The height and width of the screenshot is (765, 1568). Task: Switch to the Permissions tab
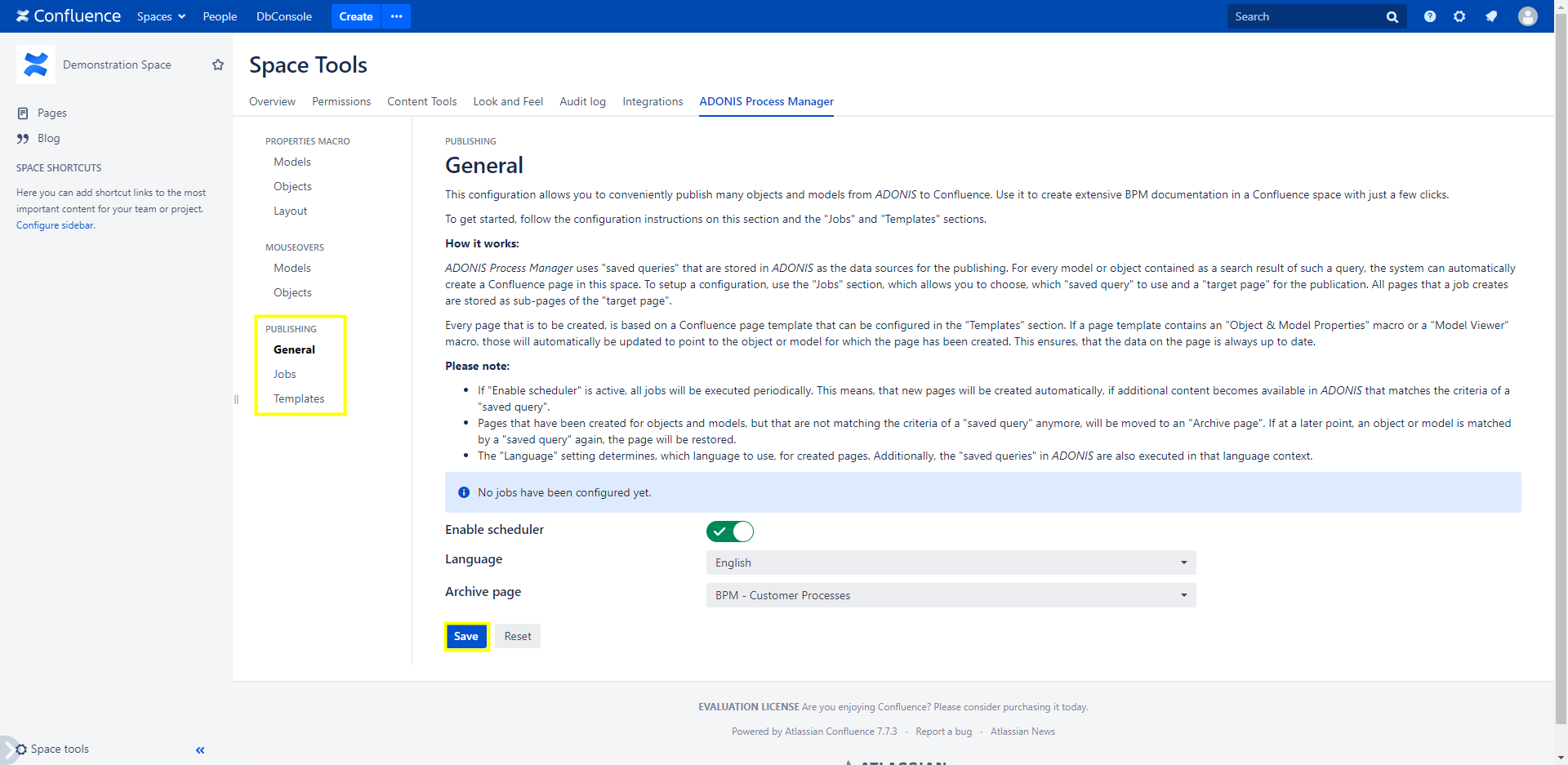point(341,101)
